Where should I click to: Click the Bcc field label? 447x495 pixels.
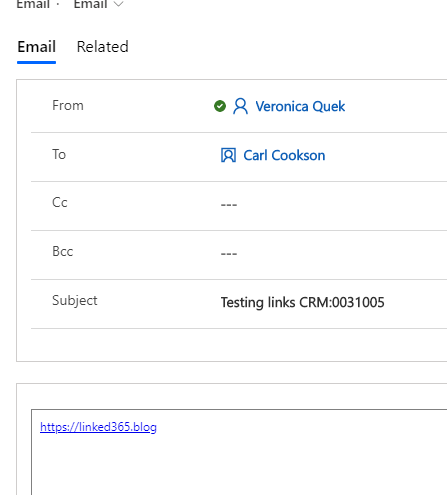coord(62,252)
